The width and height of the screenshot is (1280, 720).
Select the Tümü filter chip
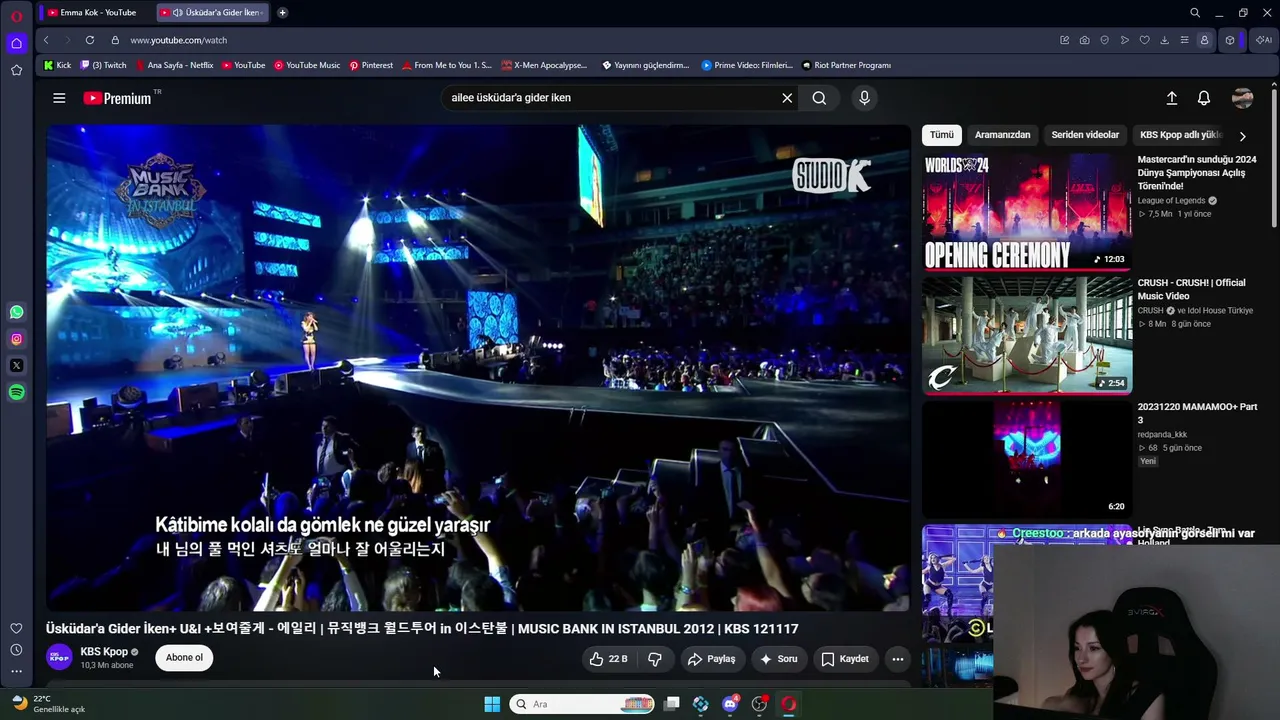click(x=942, y=135)
